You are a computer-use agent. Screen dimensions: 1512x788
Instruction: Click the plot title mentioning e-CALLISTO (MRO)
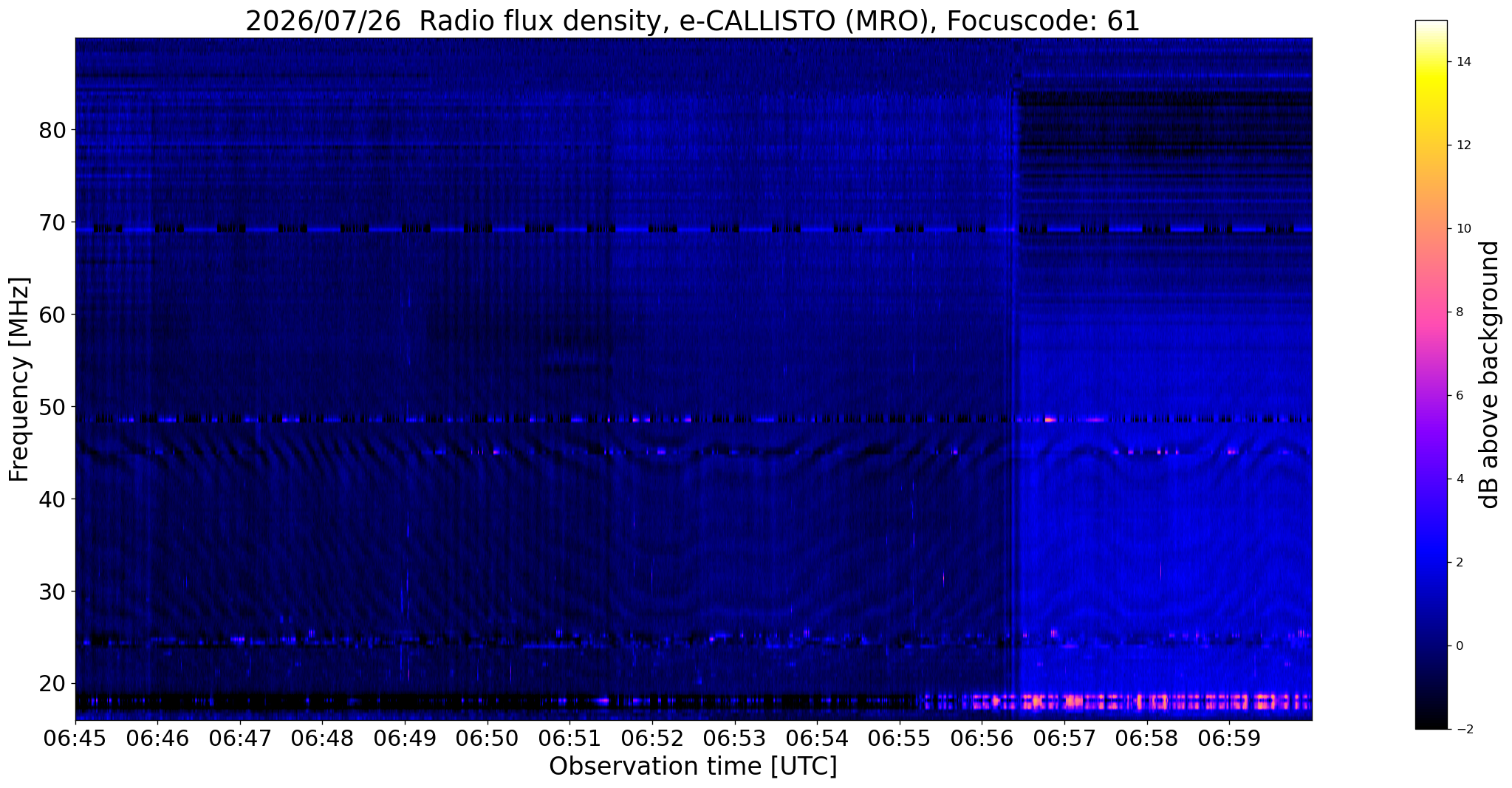coord(693,20)
